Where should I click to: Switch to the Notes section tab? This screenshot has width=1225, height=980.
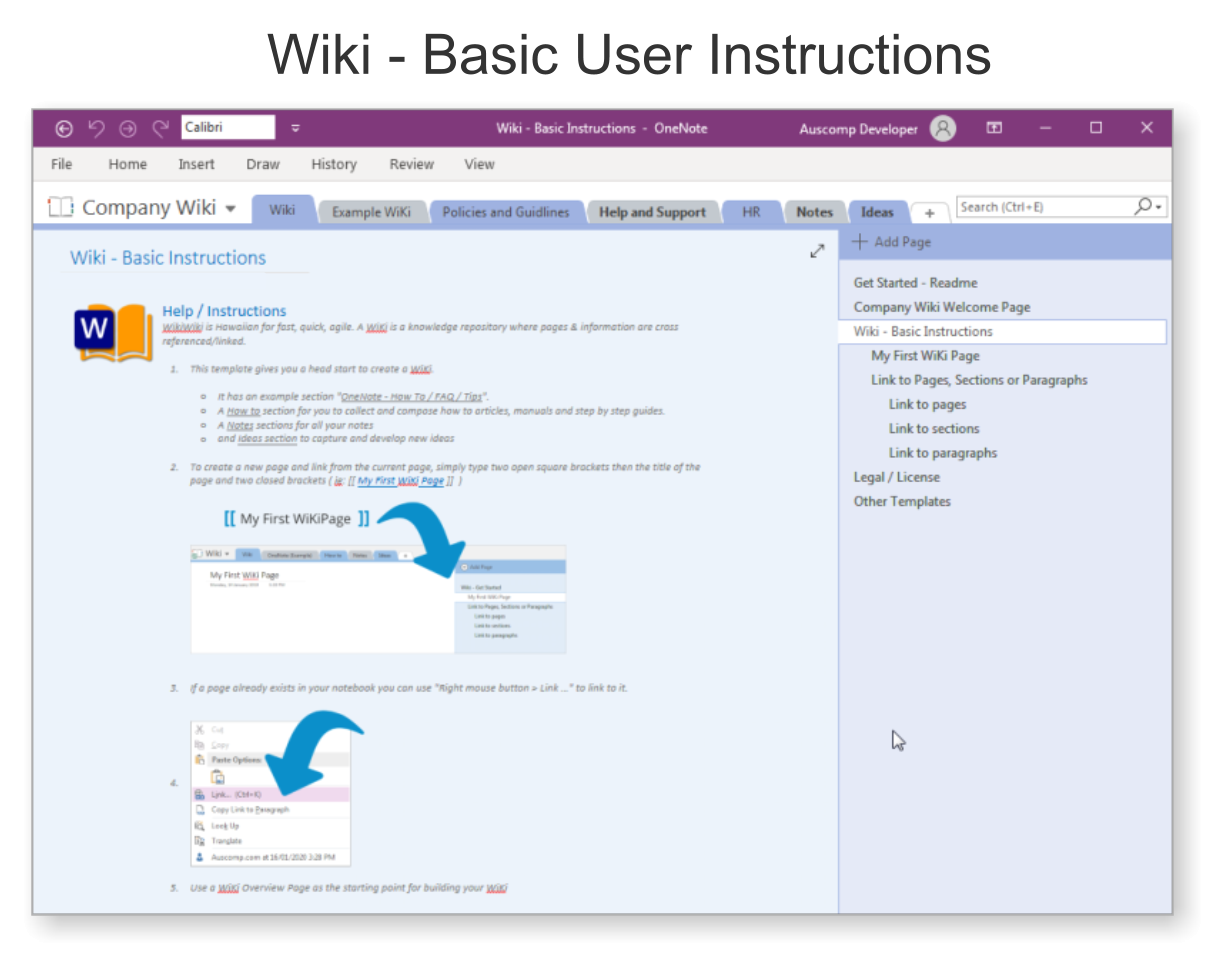point(814,212)
